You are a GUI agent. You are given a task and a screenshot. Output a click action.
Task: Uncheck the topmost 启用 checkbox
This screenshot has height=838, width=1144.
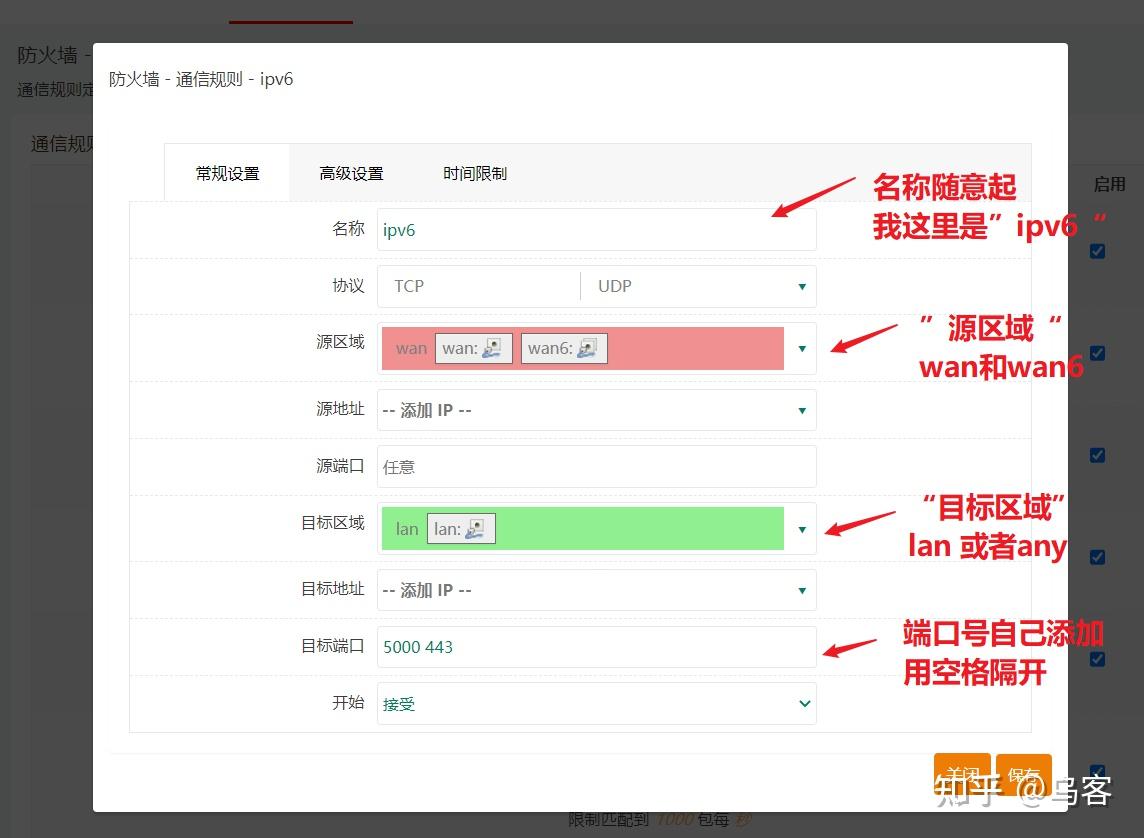click(1097, 253)
